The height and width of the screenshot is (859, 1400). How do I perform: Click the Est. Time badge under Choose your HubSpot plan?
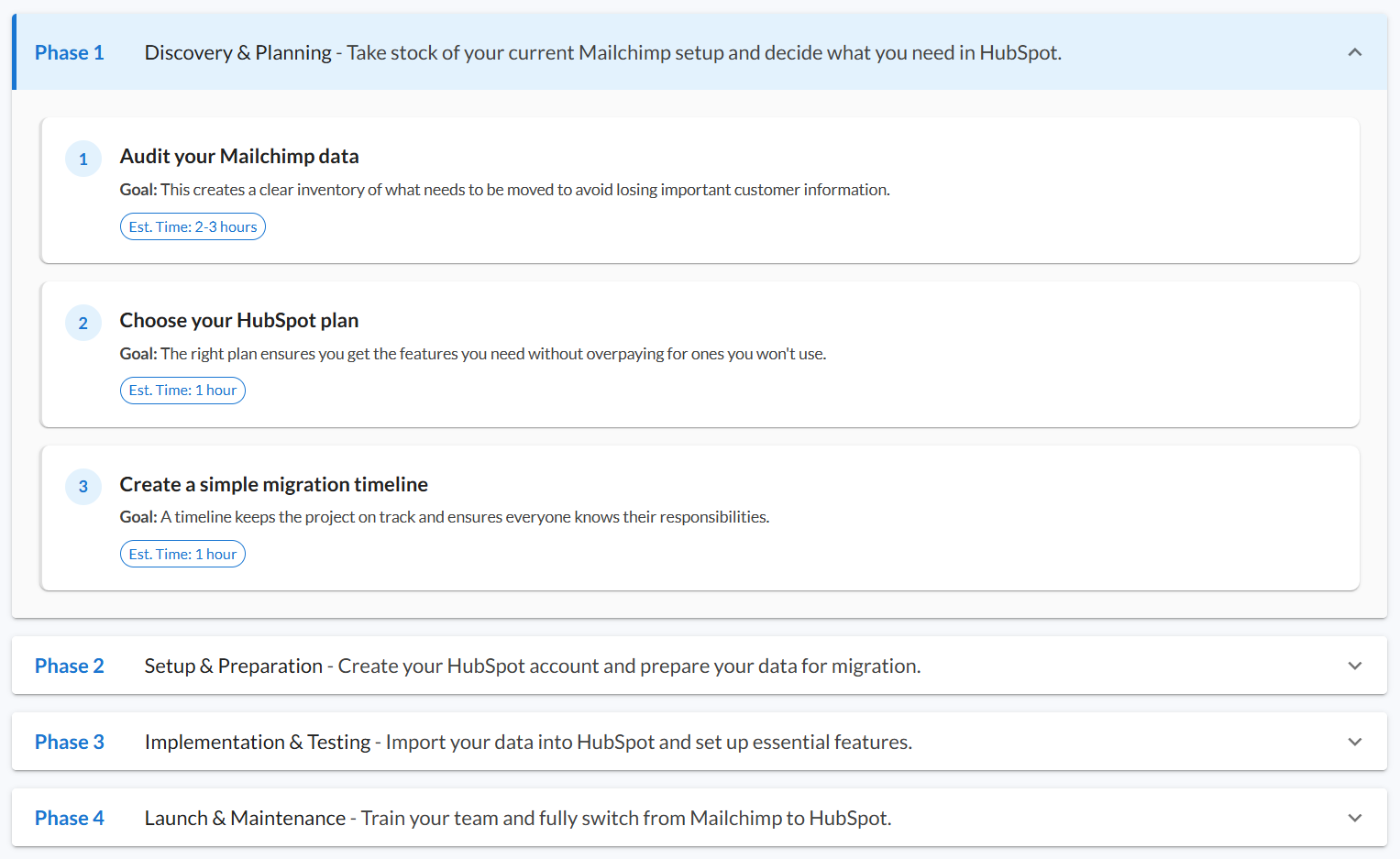tap(182, 390)
